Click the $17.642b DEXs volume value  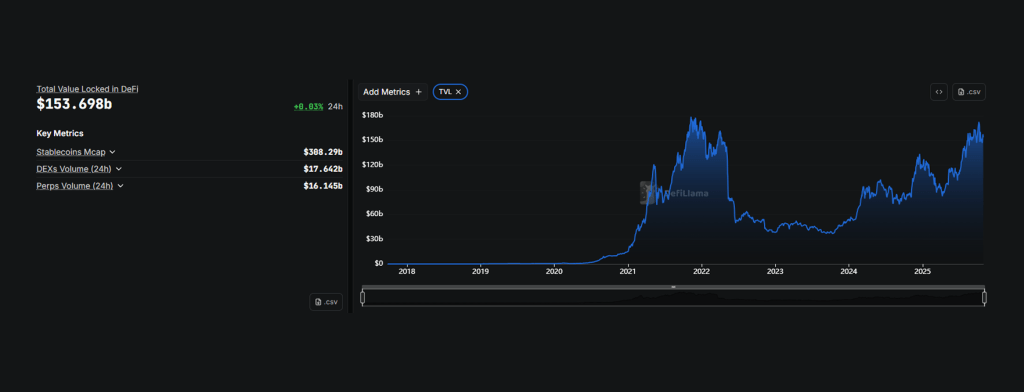click(x=323, y=169)
